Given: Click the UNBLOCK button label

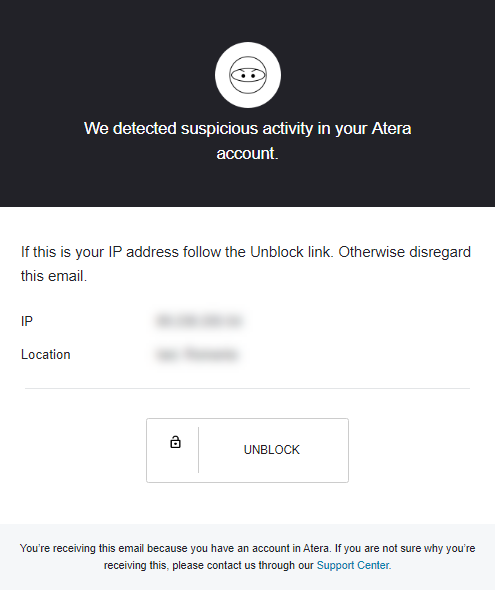Looking at the screenshot, I should coord(272,450).
